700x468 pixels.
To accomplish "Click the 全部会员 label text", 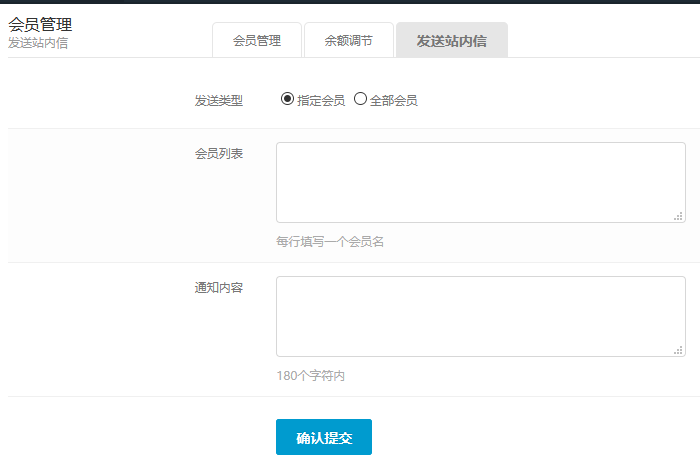I will coord(393,100).
